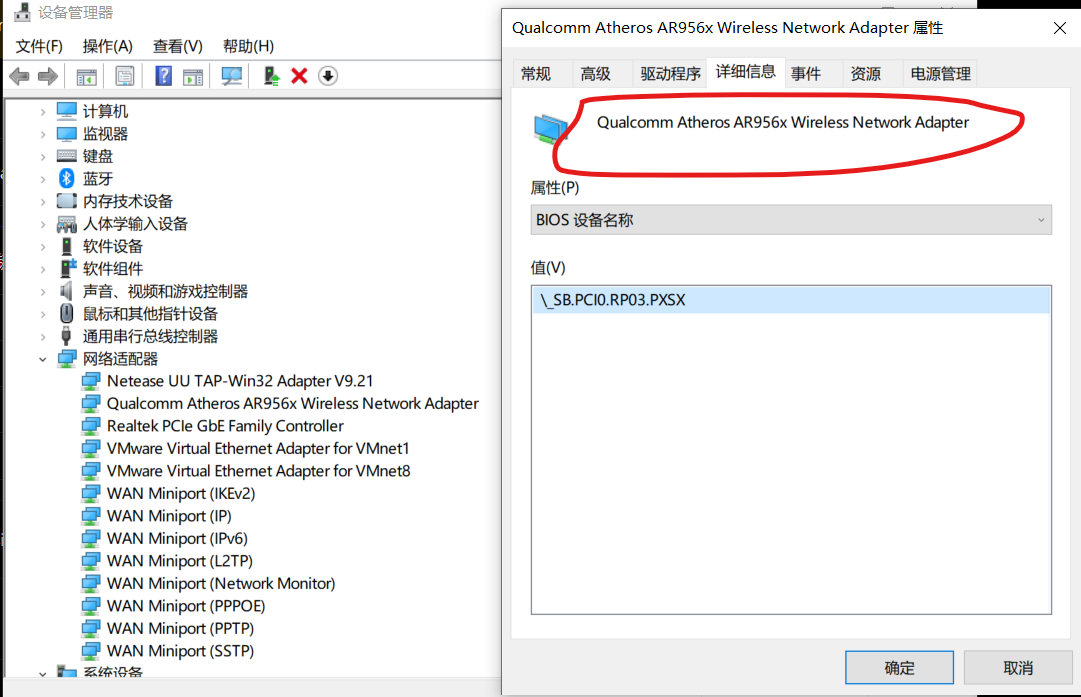Click the 取消 button
Screen dimensions: 1081x697
click(x=1018, y=667)
